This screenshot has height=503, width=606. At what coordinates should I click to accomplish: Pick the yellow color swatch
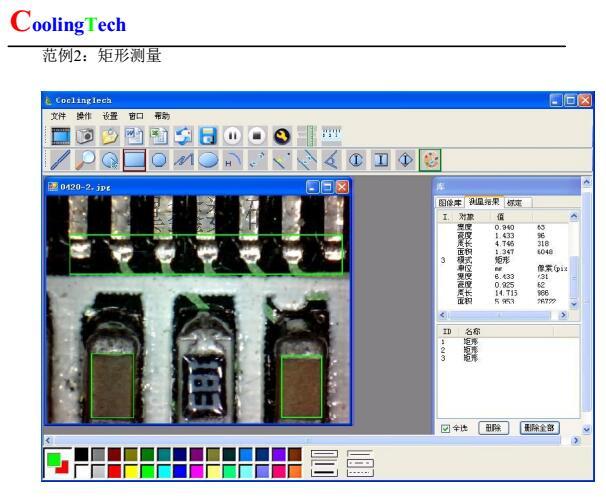(x=131, y=471)
